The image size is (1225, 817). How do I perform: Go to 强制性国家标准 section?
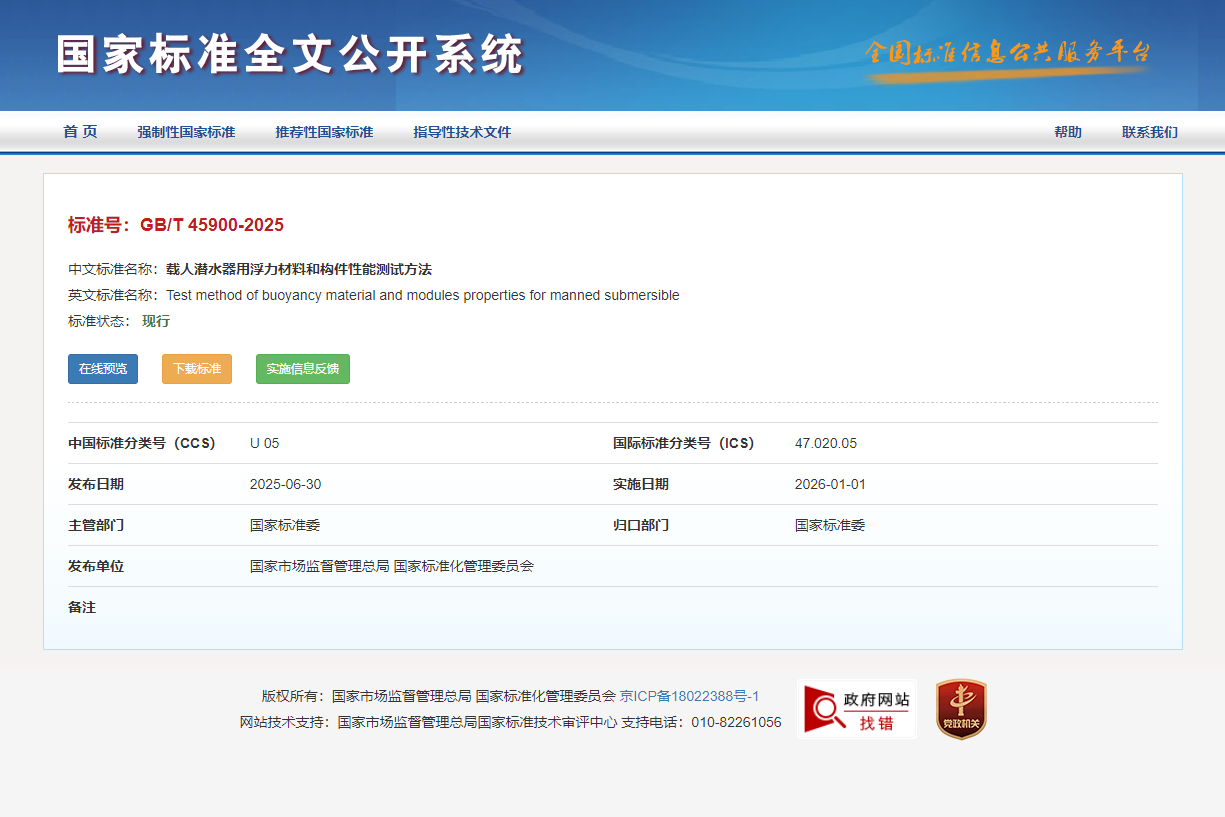click(x=186, y=132)
